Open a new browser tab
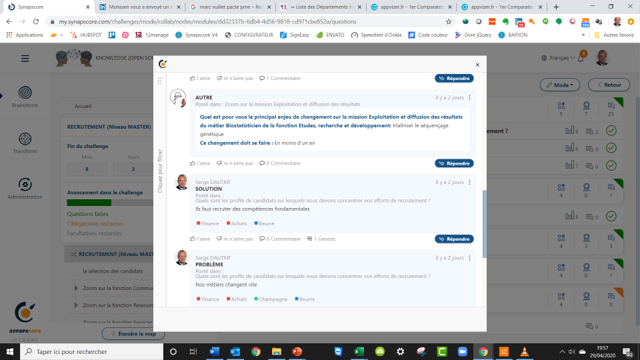The image size is (640, 360). point(556,7)
